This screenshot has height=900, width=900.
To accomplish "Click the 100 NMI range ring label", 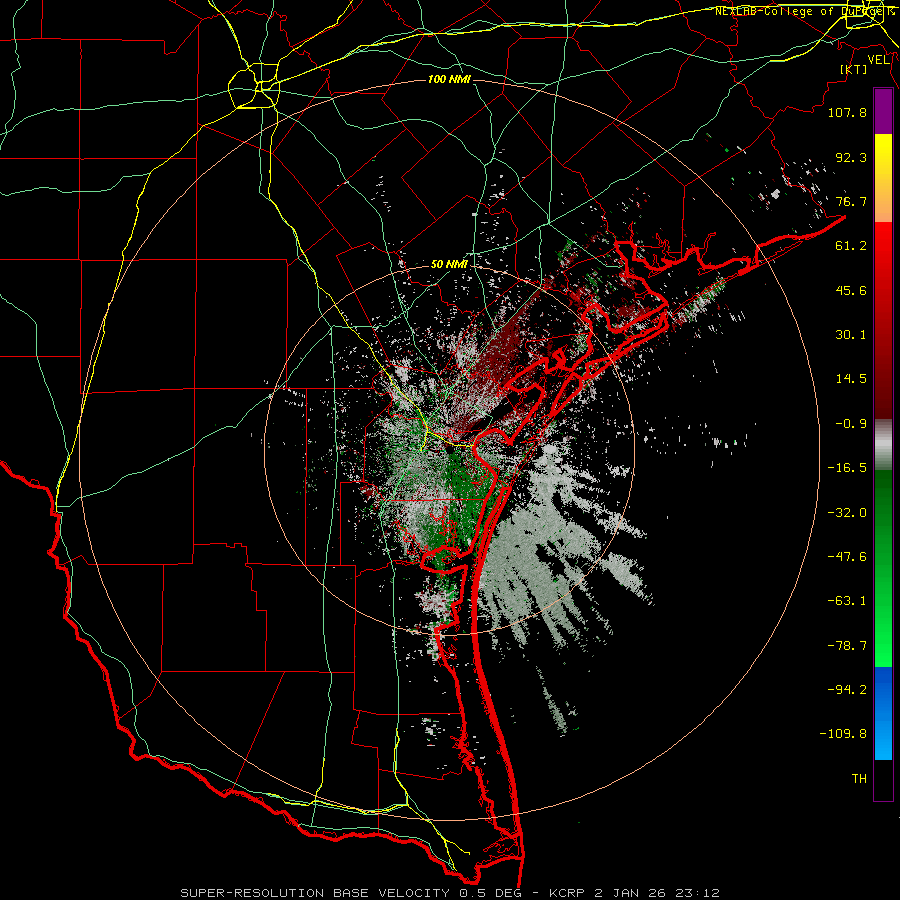I will [x=449, y=79].
